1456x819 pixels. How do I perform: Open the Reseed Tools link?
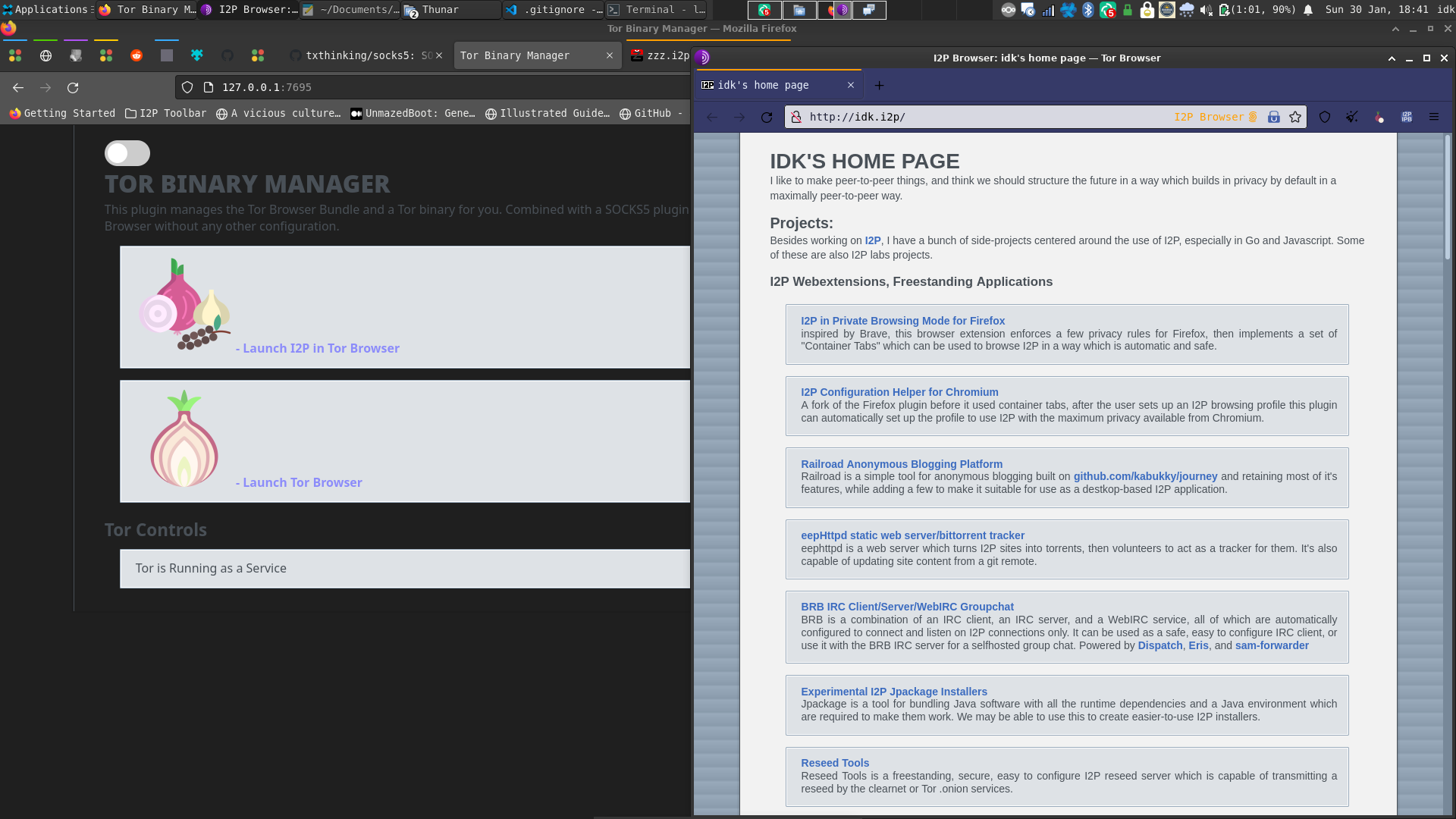point(835,763)
